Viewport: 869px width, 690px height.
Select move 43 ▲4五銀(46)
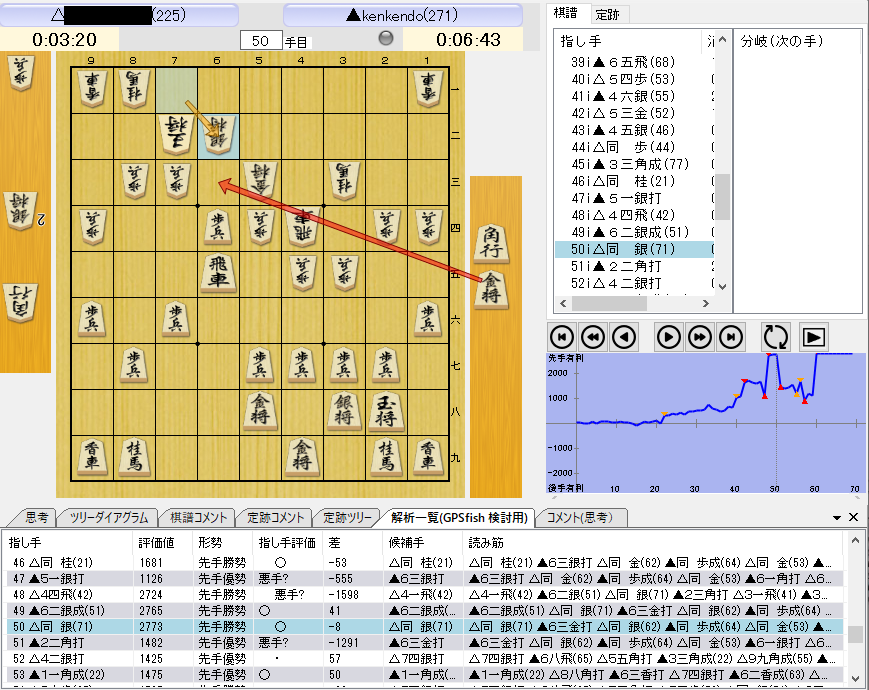(x=633, y=130)
